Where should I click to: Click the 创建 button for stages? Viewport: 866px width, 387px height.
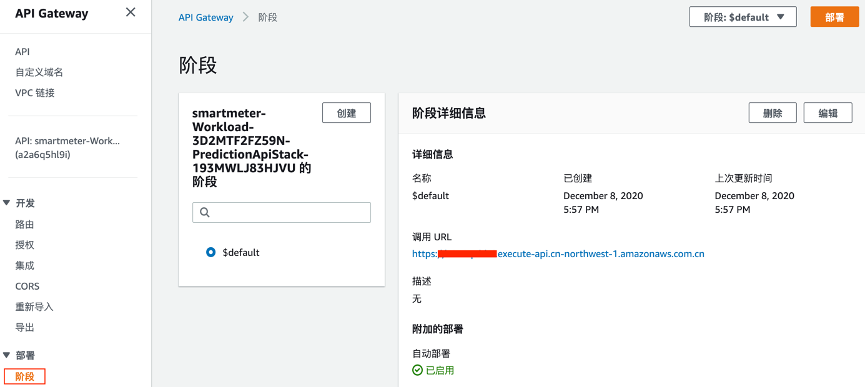pyautogui.click(x=346, y=113)
